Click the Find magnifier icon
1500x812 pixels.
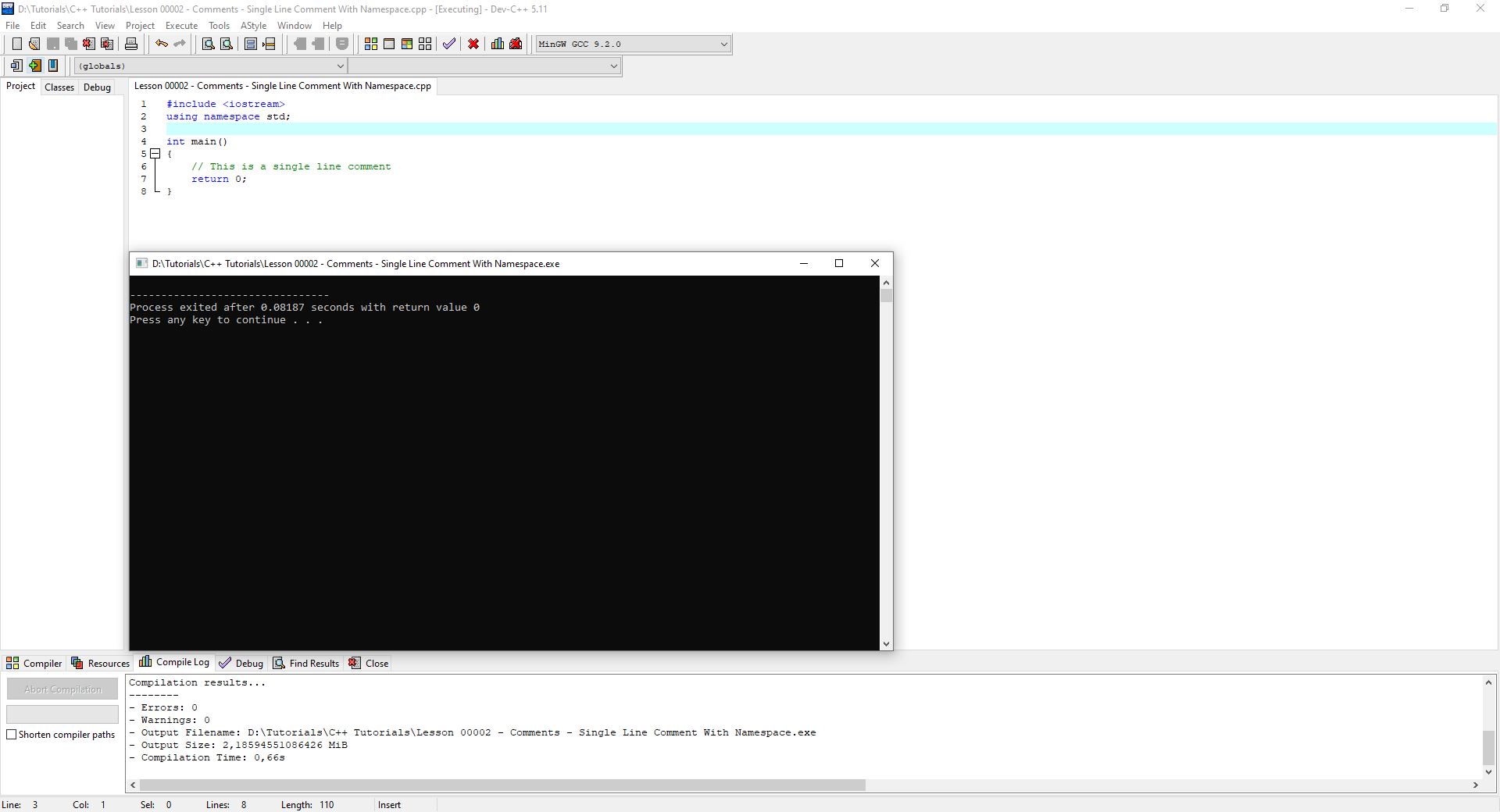(x=208, y=45)
